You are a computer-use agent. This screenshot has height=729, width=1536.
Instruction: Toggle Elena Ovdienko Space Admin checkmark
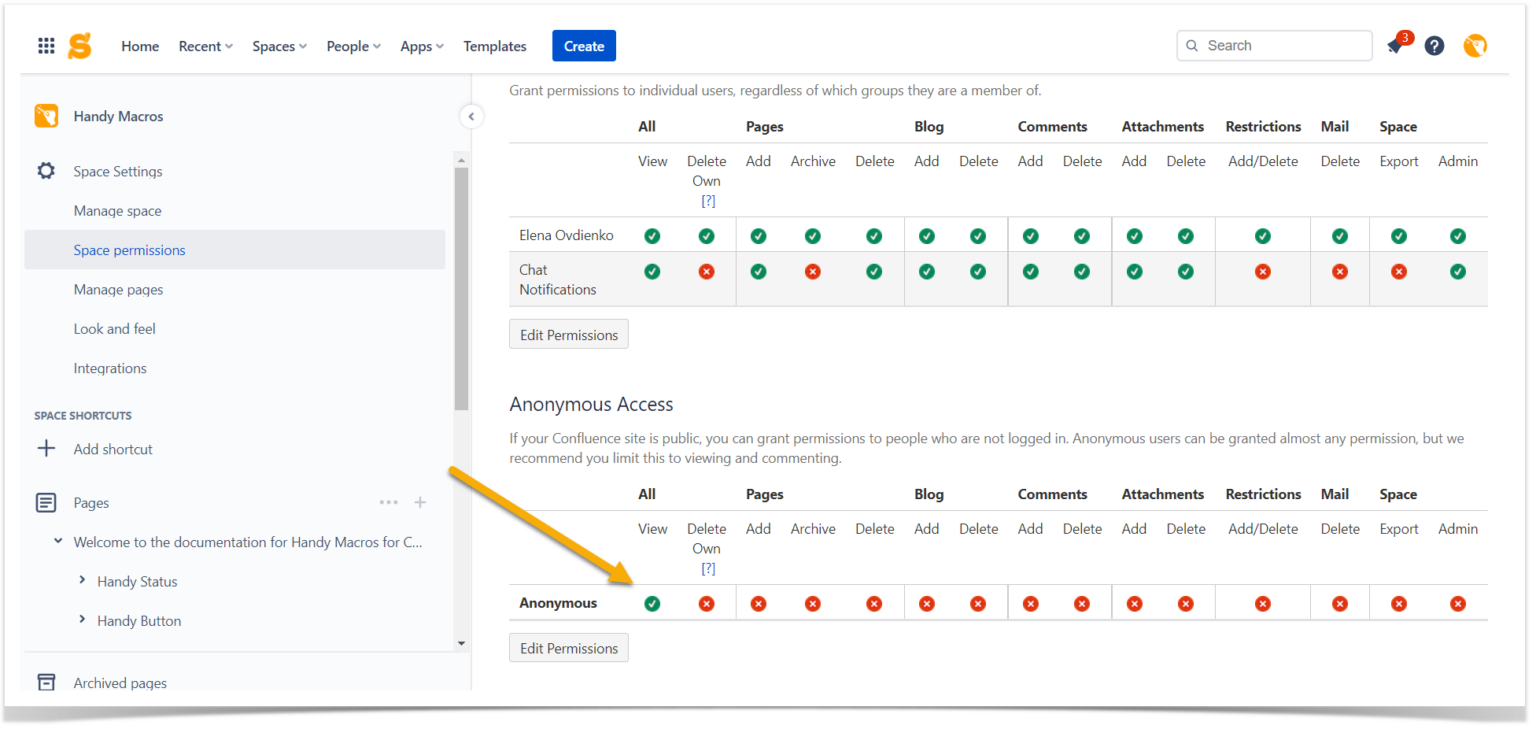click(1457, 235)
